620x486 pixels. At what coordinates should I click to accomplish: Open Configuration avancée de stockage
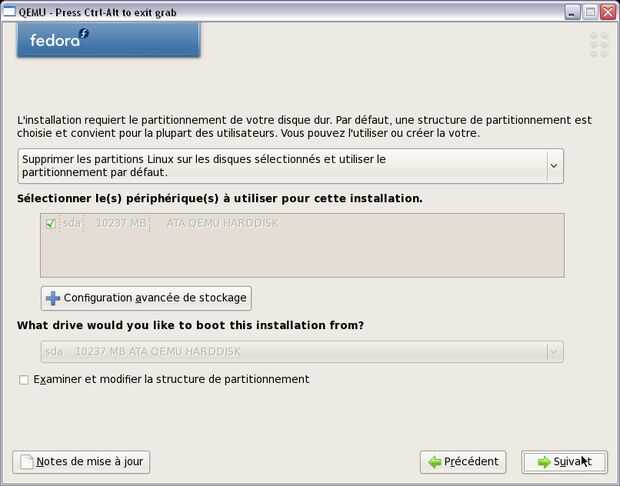[146, 298]
